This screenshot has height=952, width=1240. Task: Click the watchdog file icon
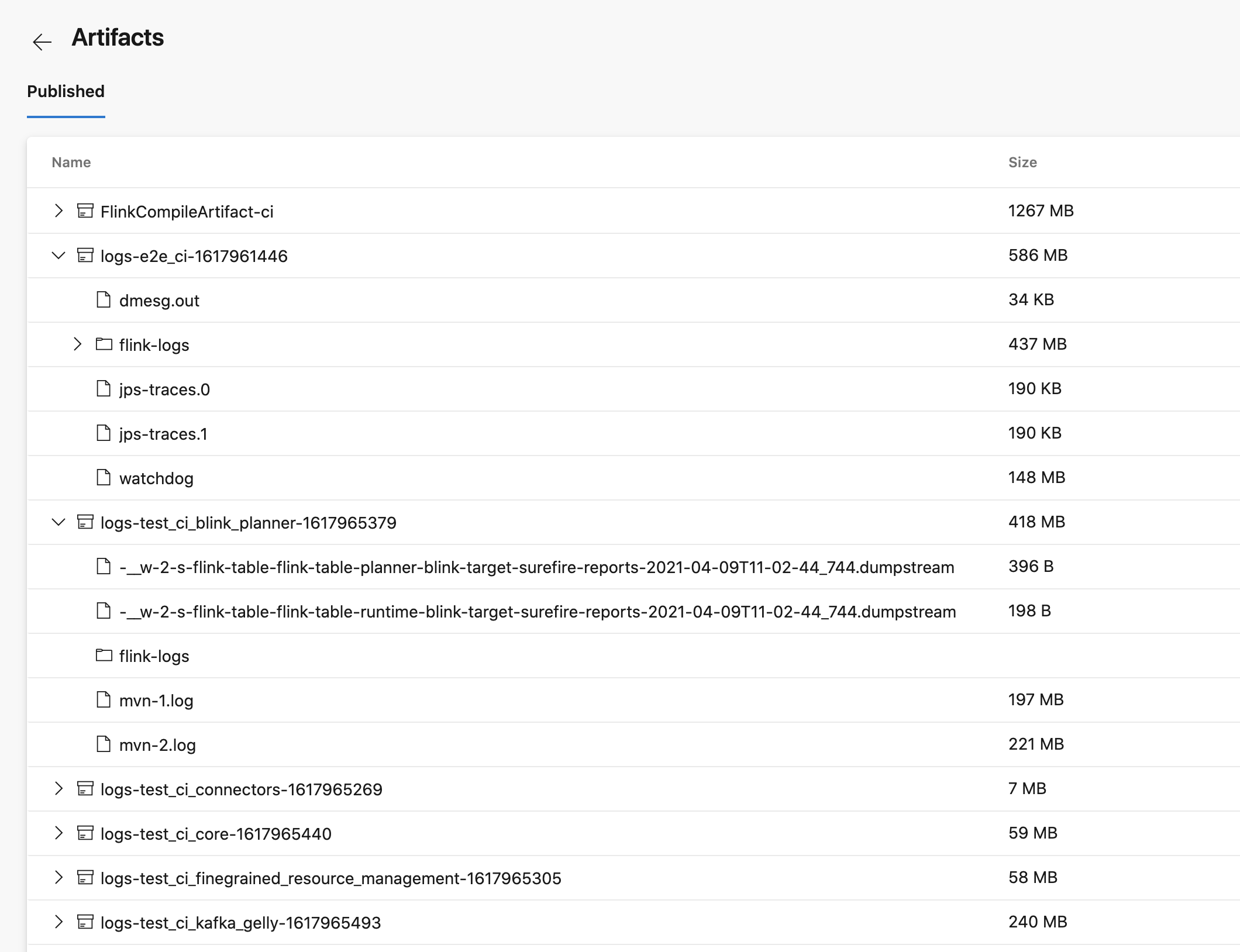(104, 478)
